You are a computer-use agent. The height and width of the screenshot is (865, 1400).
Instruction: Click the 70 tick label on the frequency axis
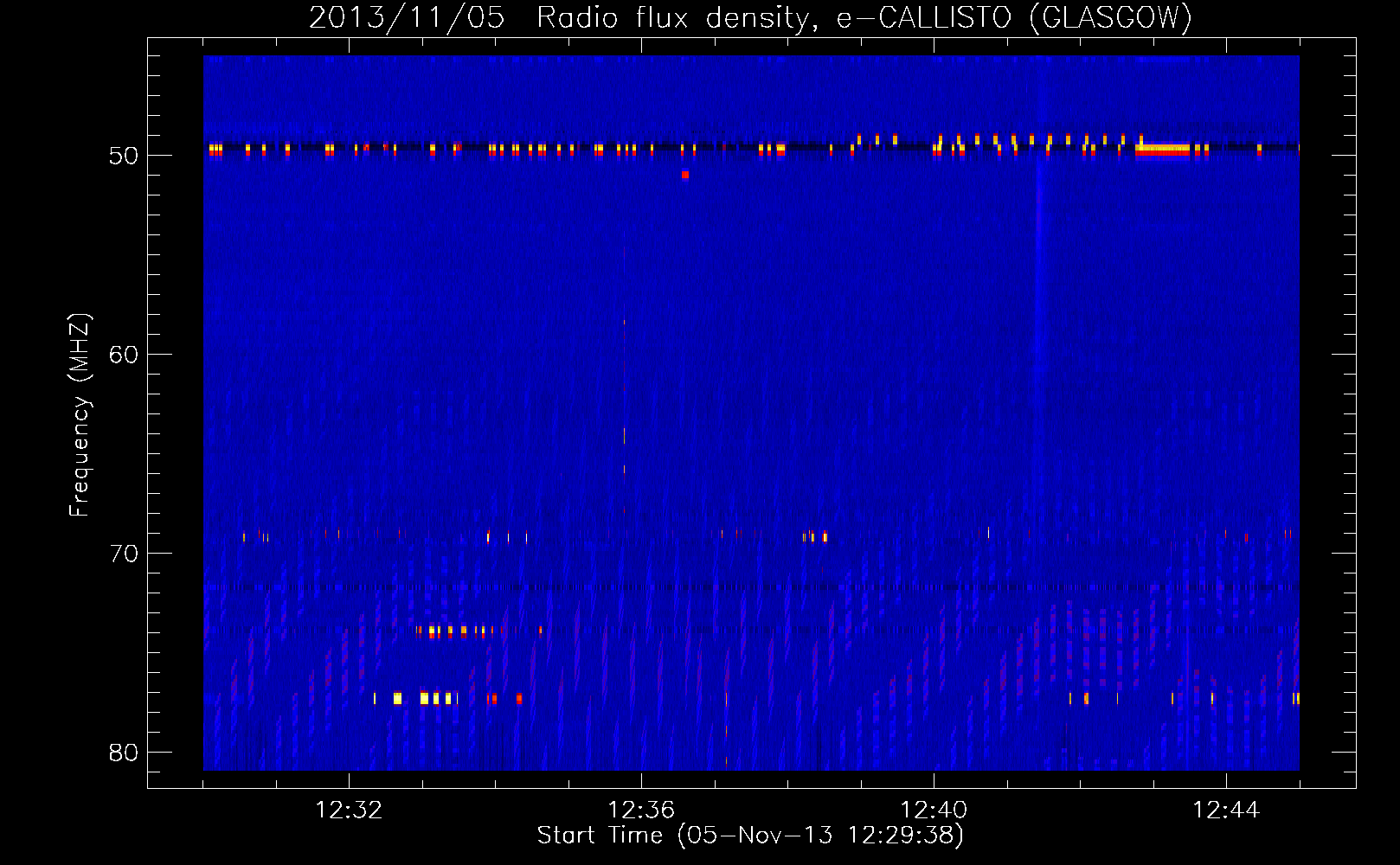(x=124, y=554)
